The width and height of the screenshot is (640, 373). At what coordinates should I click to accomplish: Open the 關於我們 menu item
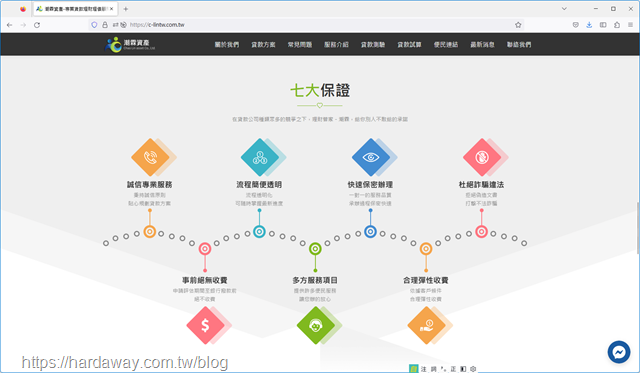[x=227, y=44]
